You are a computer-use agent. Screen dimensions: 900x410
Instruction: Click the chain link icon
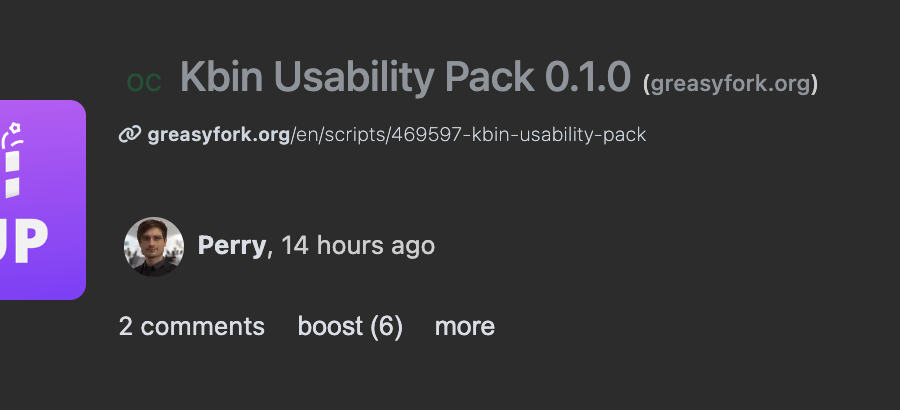(129, 134)
